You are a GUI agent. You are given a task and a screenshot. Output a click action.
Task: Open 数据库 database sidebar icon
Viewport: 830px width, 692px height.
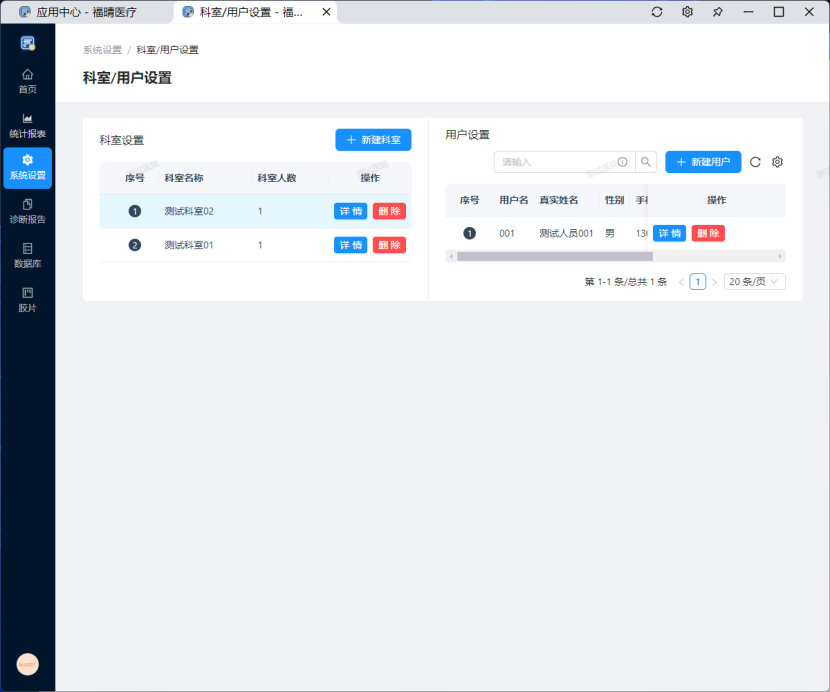[27, 255]
